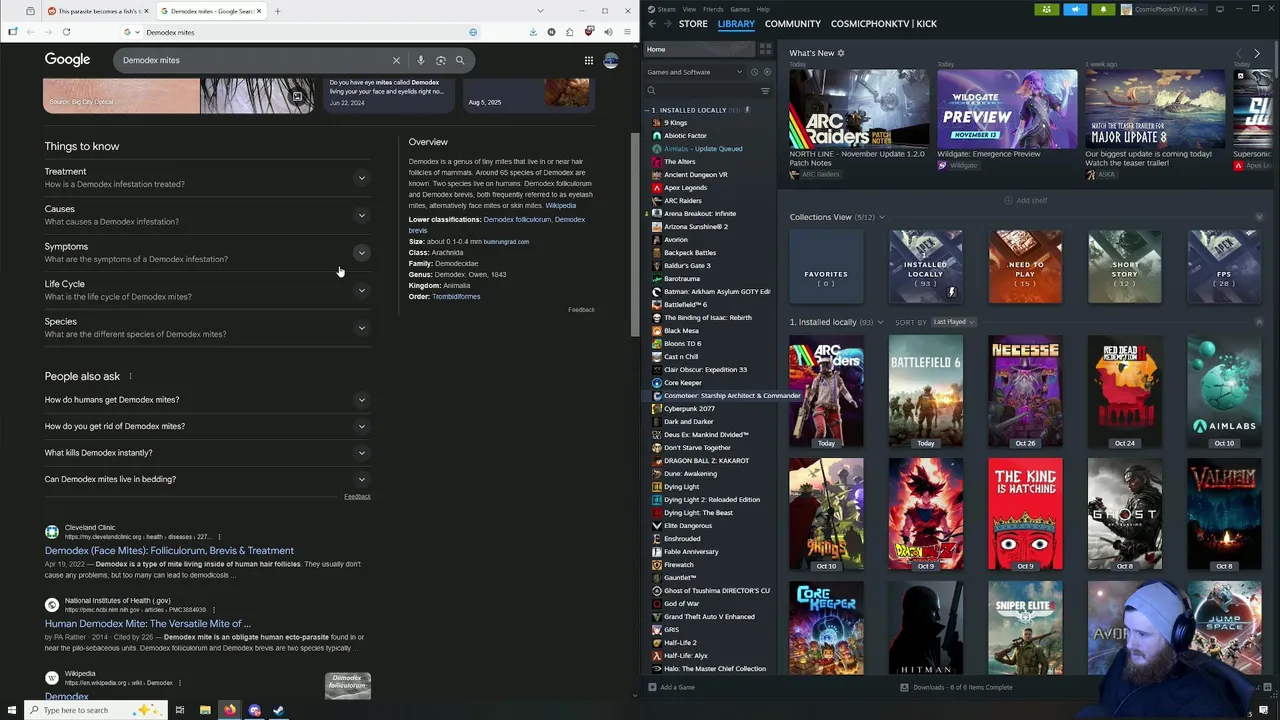Open the Last Played sort dropdown
This screenshot has height=720, width=1280.
point(953,322)
